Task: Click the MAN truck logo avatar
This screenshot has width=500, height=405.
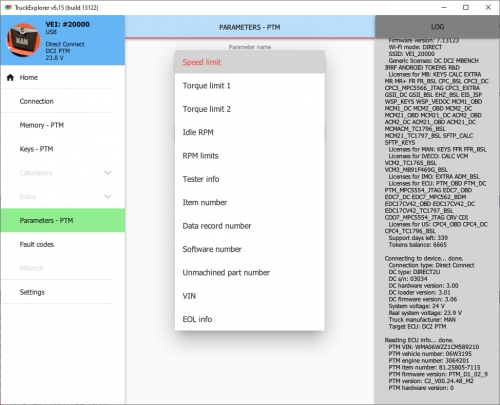Action: coord(22,40)
